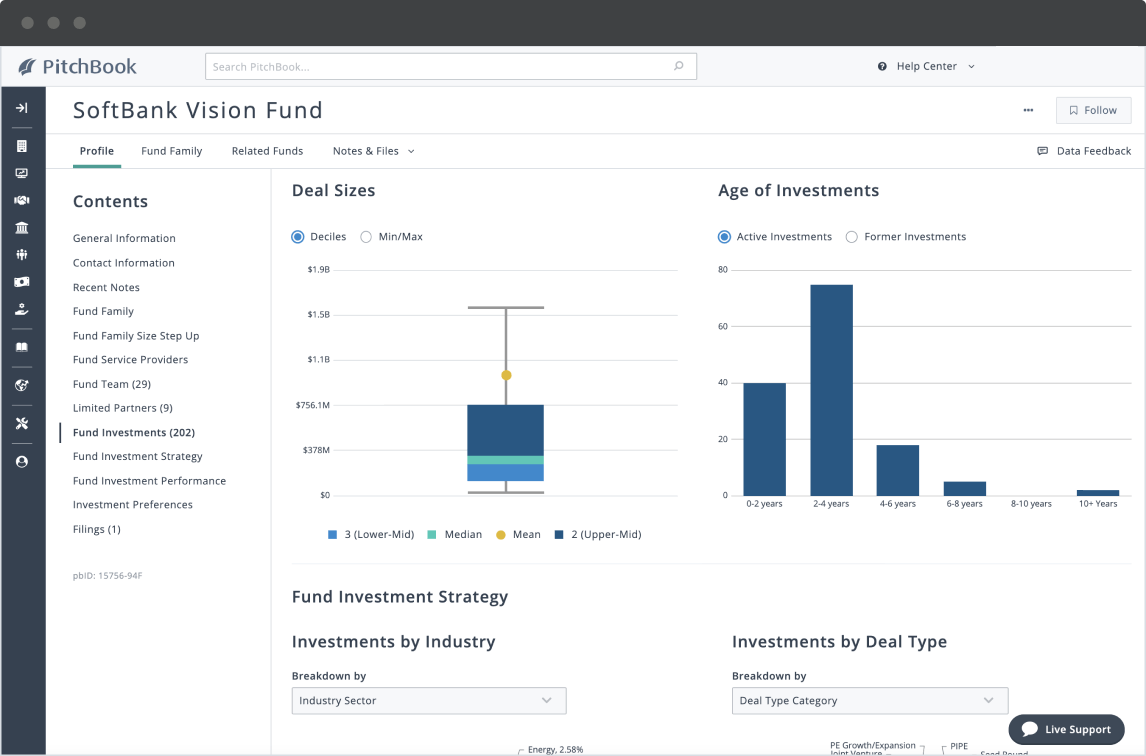Image resolution: width=1146 pixels, height=756 pixels.
Task: Jump to Fund Team (29) section
Action: (112, 384)
